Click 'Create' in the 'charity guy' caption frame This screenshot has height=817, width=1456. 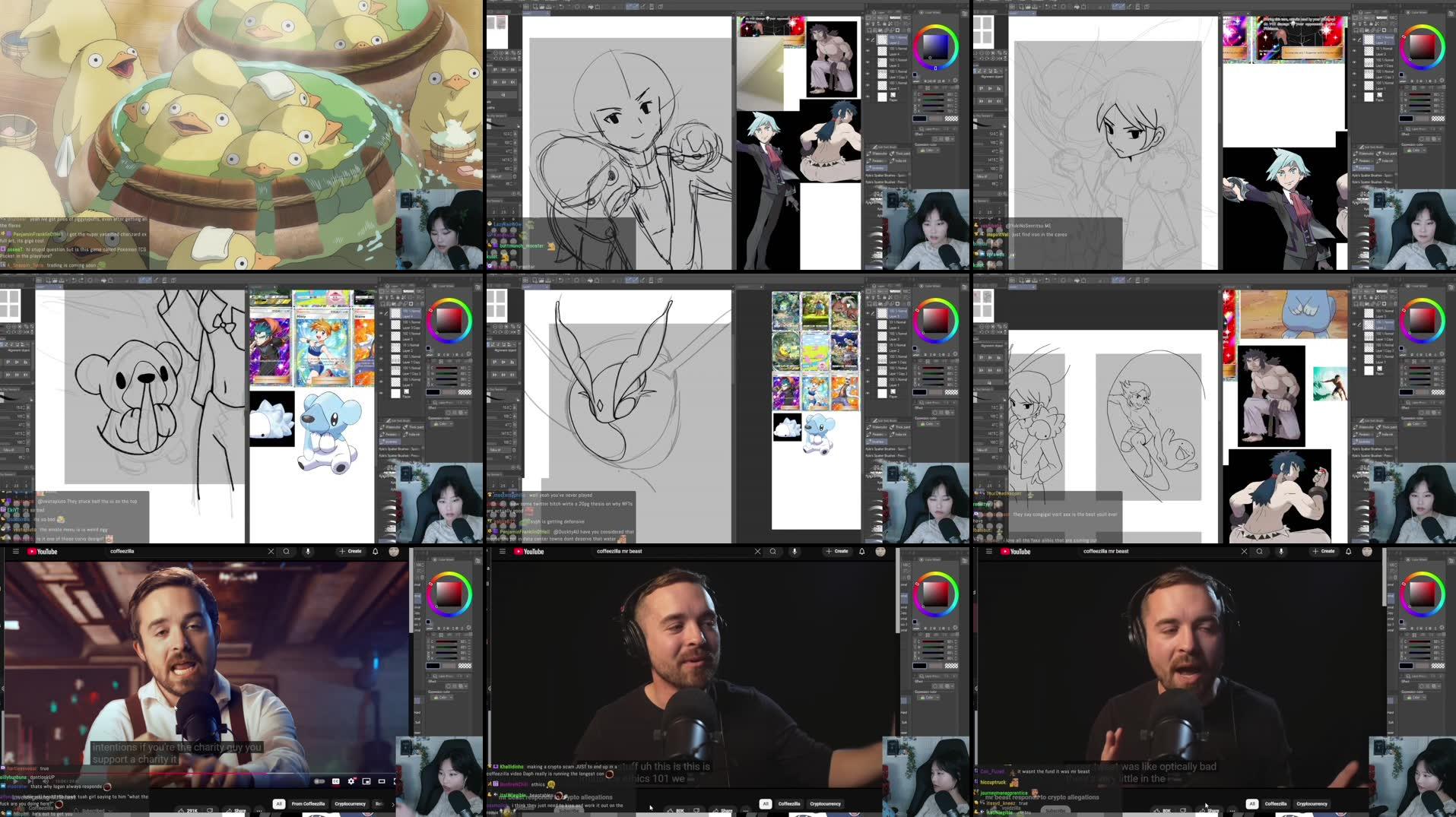tap(351, 552)
